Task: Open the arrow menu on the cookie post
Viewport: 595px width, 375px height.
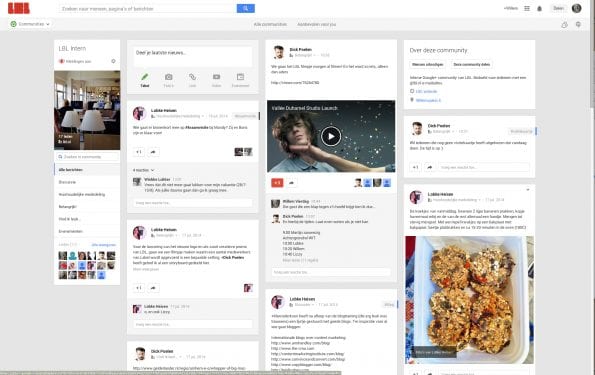Action: (528, 189)
